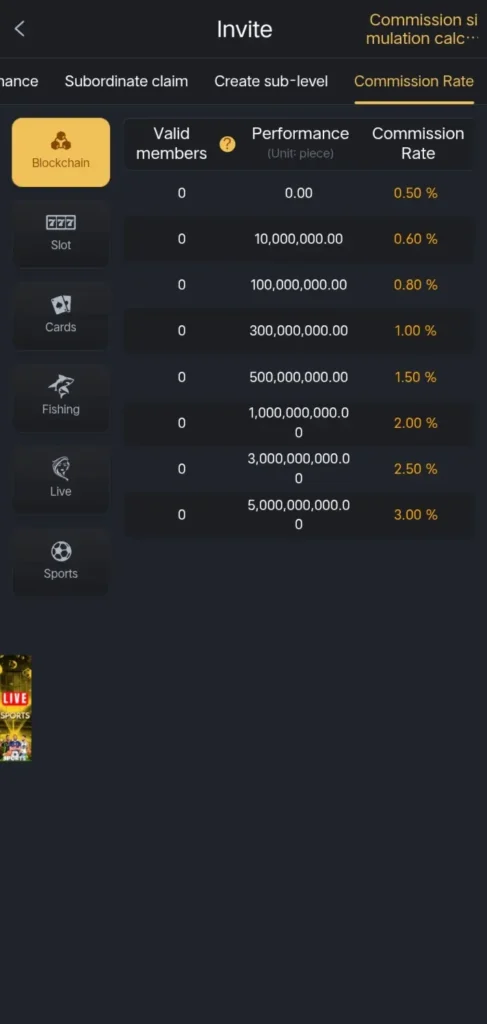487x1024 pixels.
Task: Select the Slot game category
Action: point(61,234)
